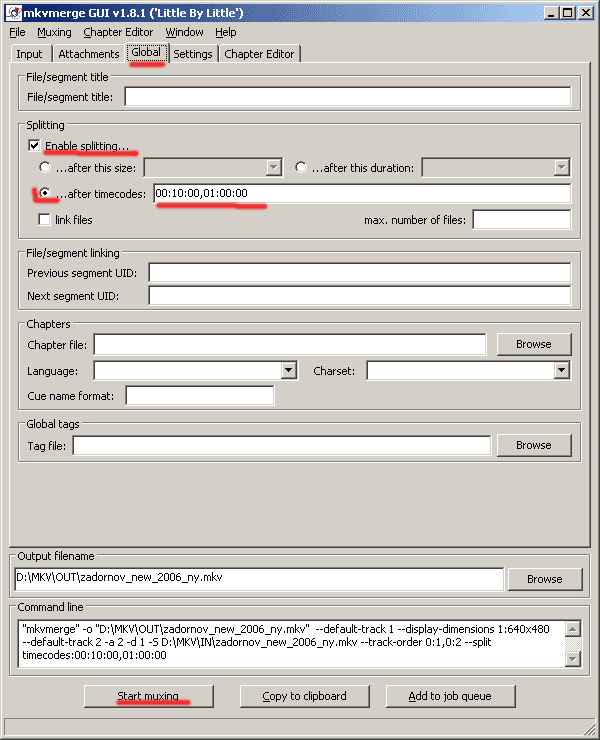This screenshot has height=740, width=600.
Task: Click the command line scroll-down arrow
Action: pos(572,659)
